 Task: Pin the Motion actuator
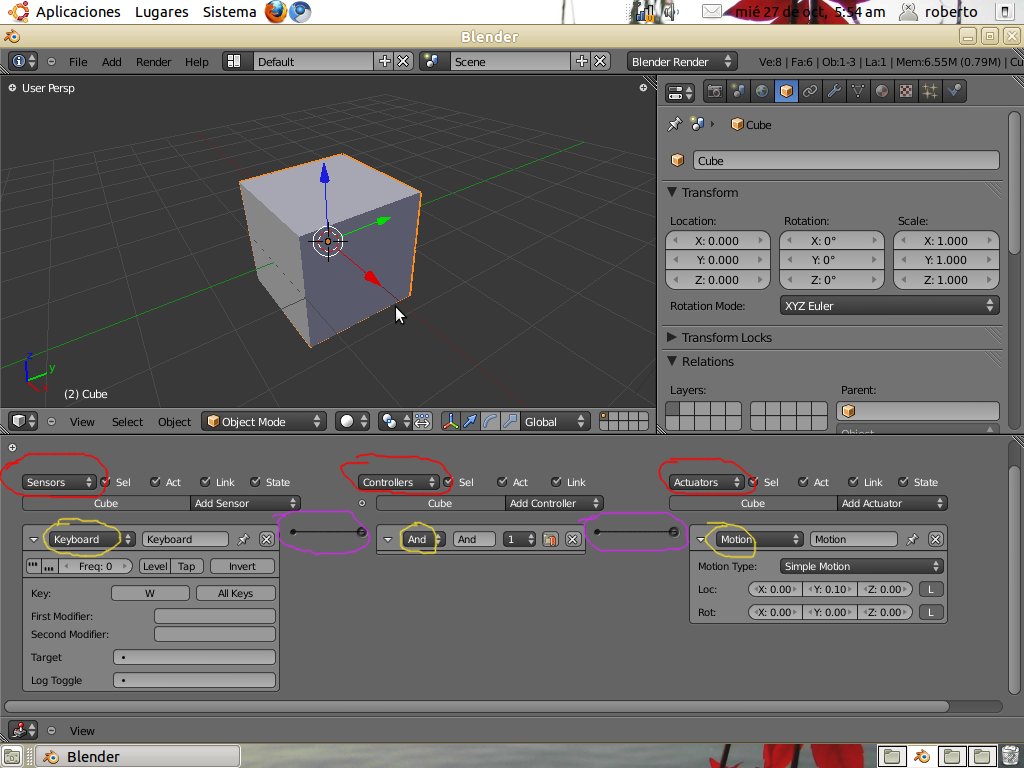[x=912, y=539]
